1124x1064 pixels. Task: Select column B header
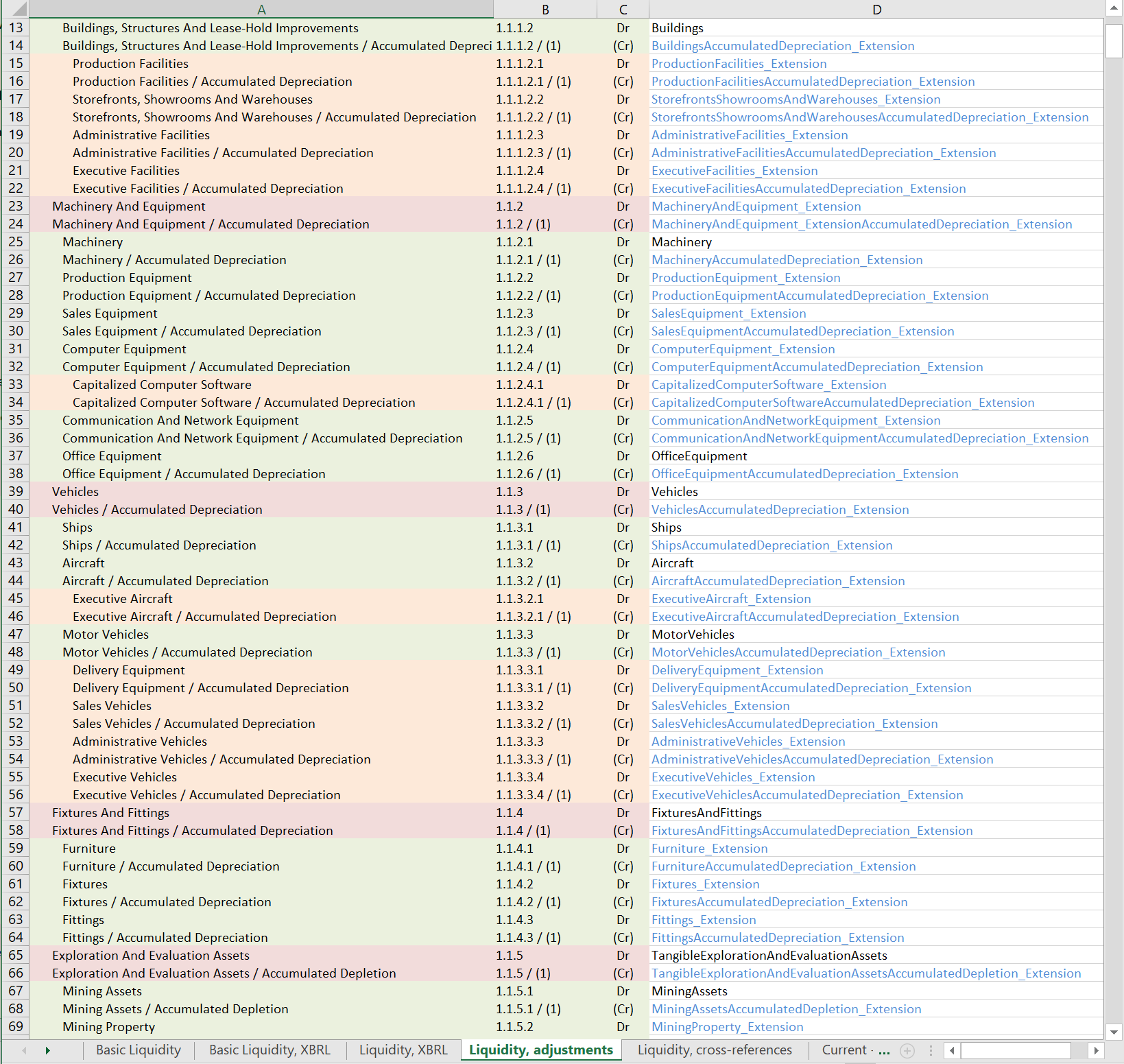pos(545,10)
